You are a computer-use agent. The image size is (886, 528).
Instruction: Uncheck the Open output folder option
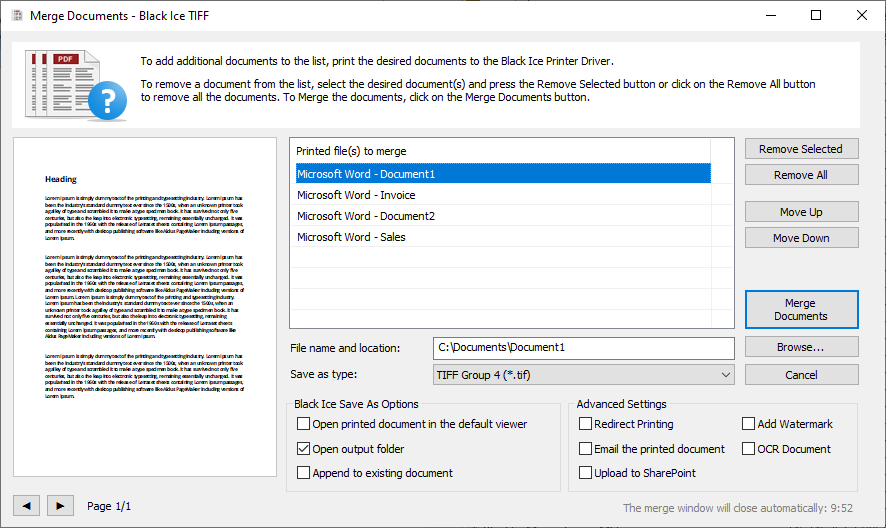(x=304, y=449)
